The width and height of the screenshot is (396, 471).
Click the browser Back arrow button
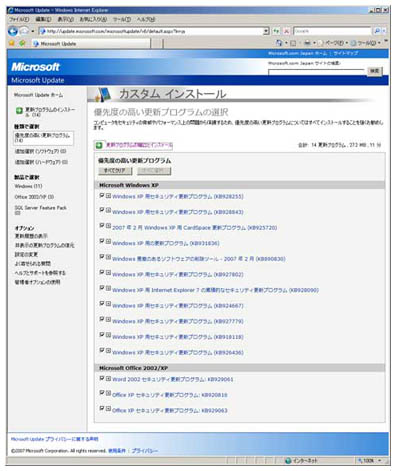[x=13, y=31]
